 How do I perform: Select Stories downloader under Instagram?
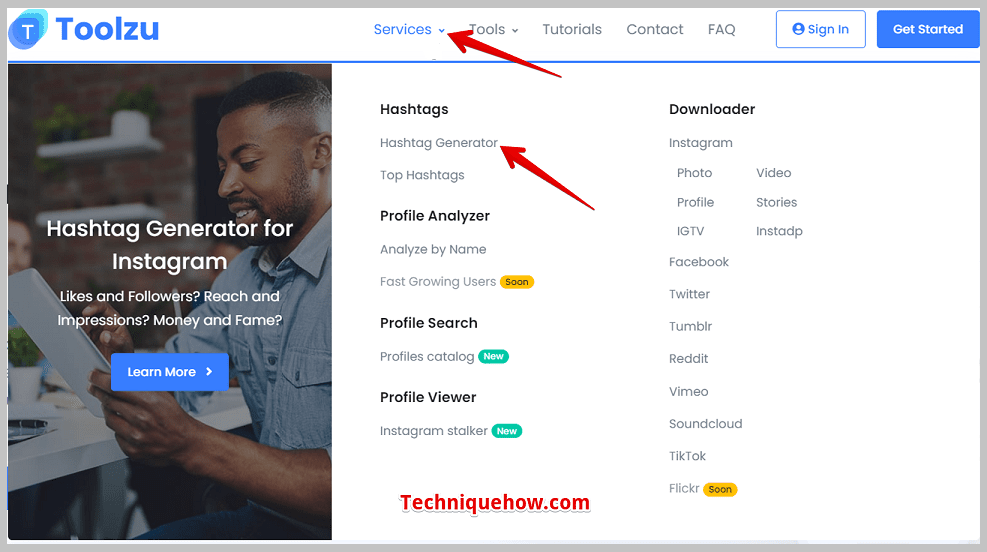777,202
